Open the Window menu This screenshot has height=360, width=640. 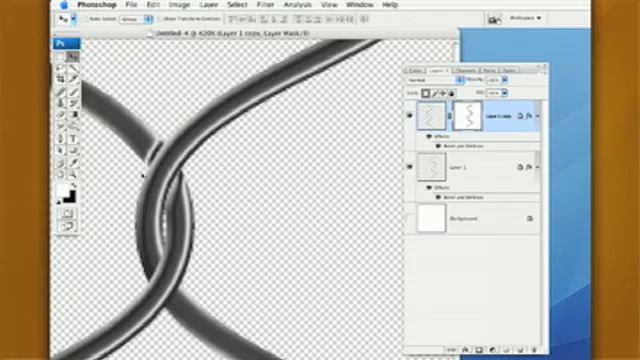[x=360, y=5]
